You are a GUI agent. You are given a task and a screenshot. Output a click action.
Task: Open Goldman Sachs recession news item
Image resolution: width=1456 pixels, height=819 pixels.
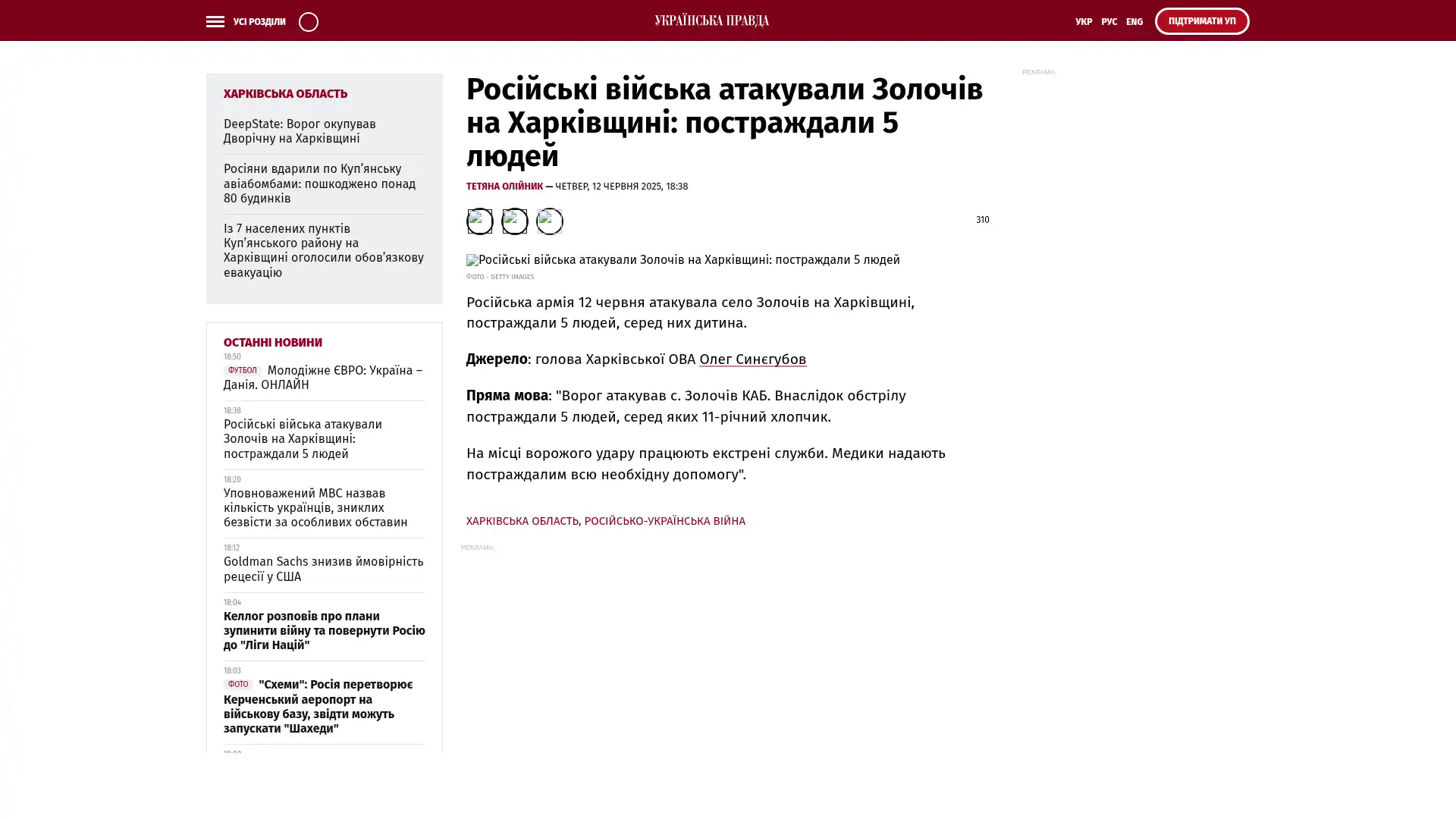(x=324, y=569)
